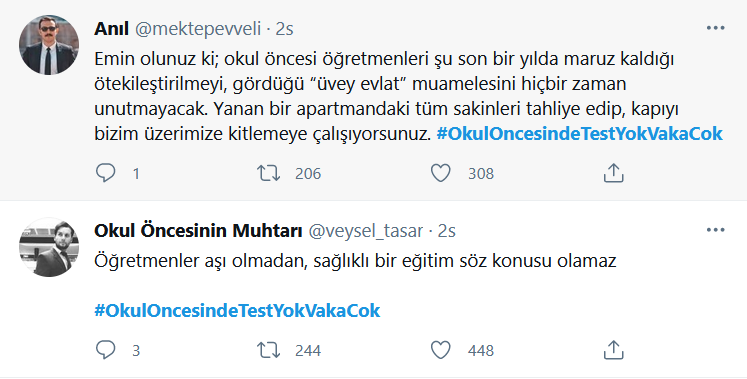Viewport: 747px width, 379px height.
Task: Retweet Anıl's tweet with 206 retweets
Action: click(x=269, y=173)
